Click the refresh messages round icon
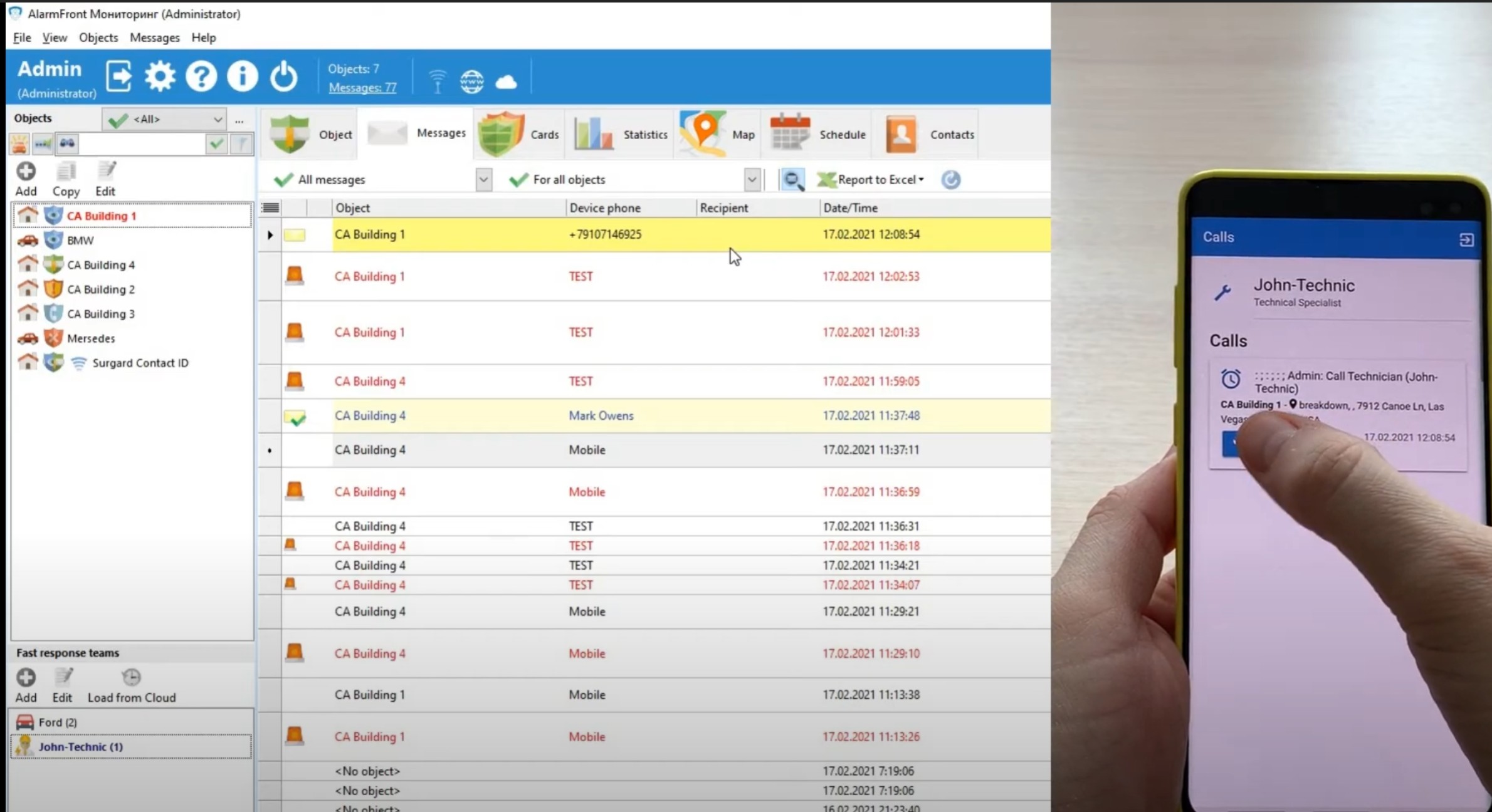Screen dimensions: 1492x812 click(950, 180)
